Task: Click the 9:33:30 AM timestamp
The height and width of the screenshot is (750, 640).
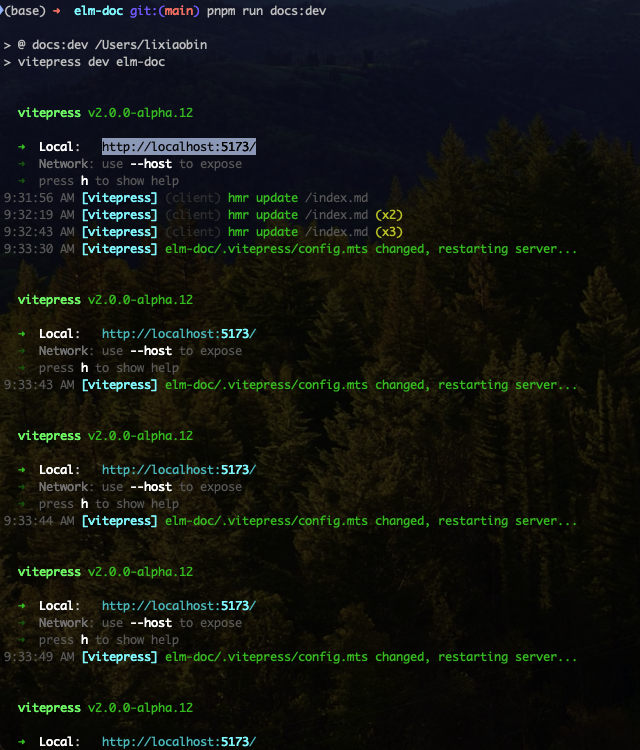Action: pyautogui.click(x=39, y=249)
